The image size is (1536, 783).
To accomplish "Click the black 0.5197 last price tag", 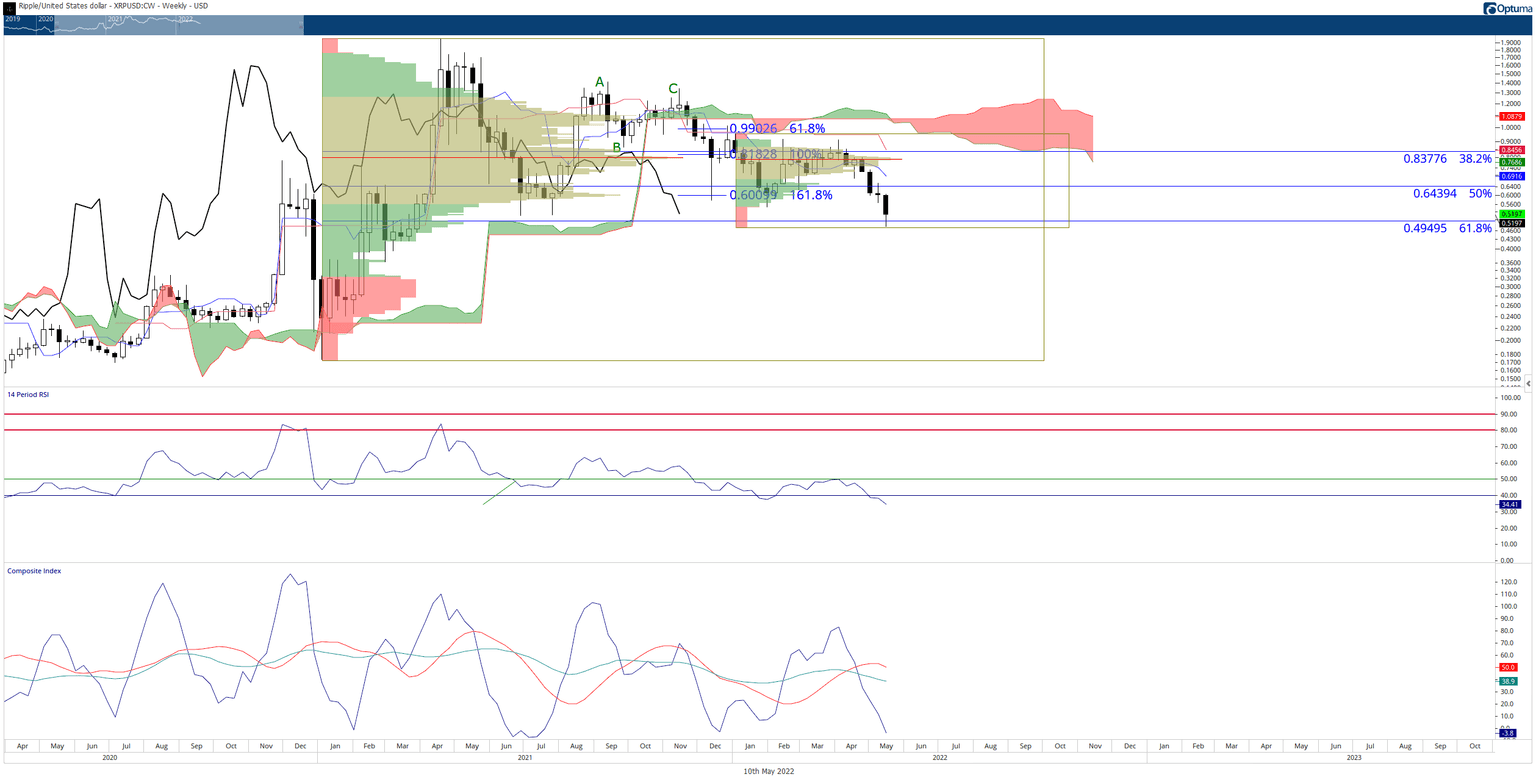I will [x=1510, y=222].
